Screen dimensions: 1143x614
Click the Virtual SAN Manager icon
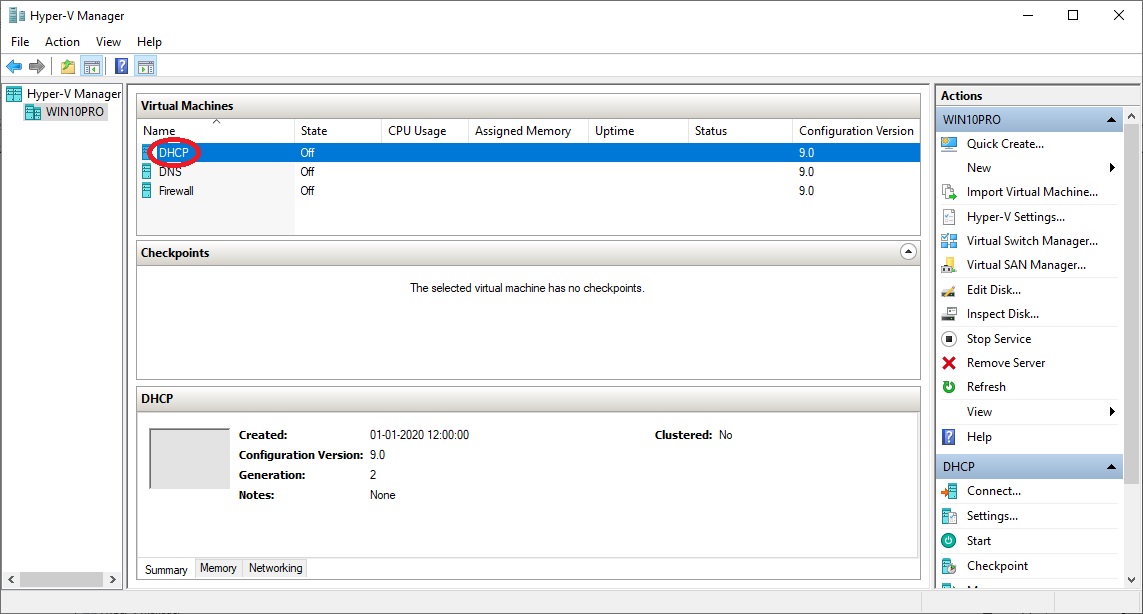[x=949, y=265]
